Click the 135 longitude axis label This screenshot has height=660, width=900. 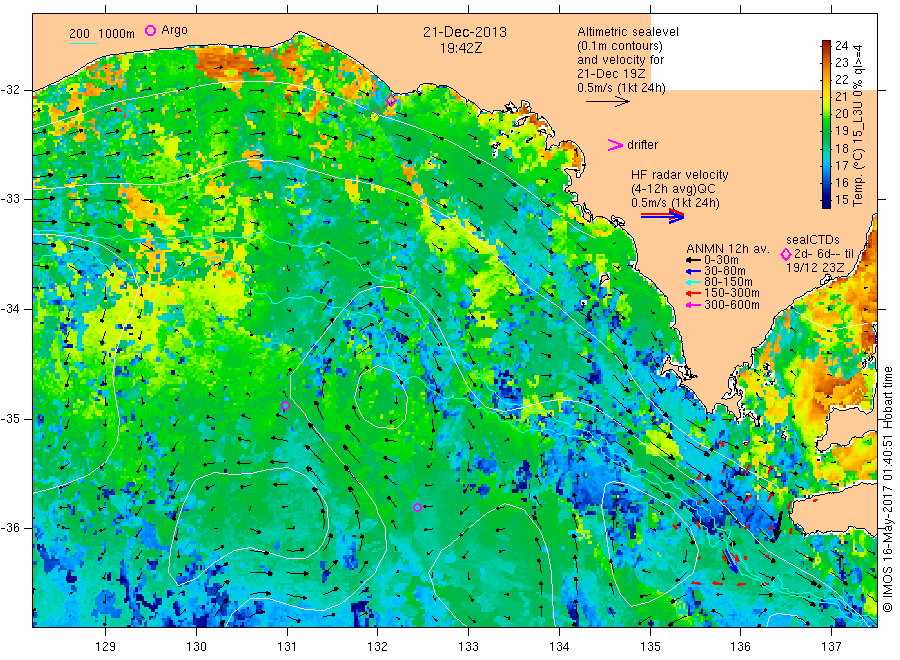[x=650, y=647]
